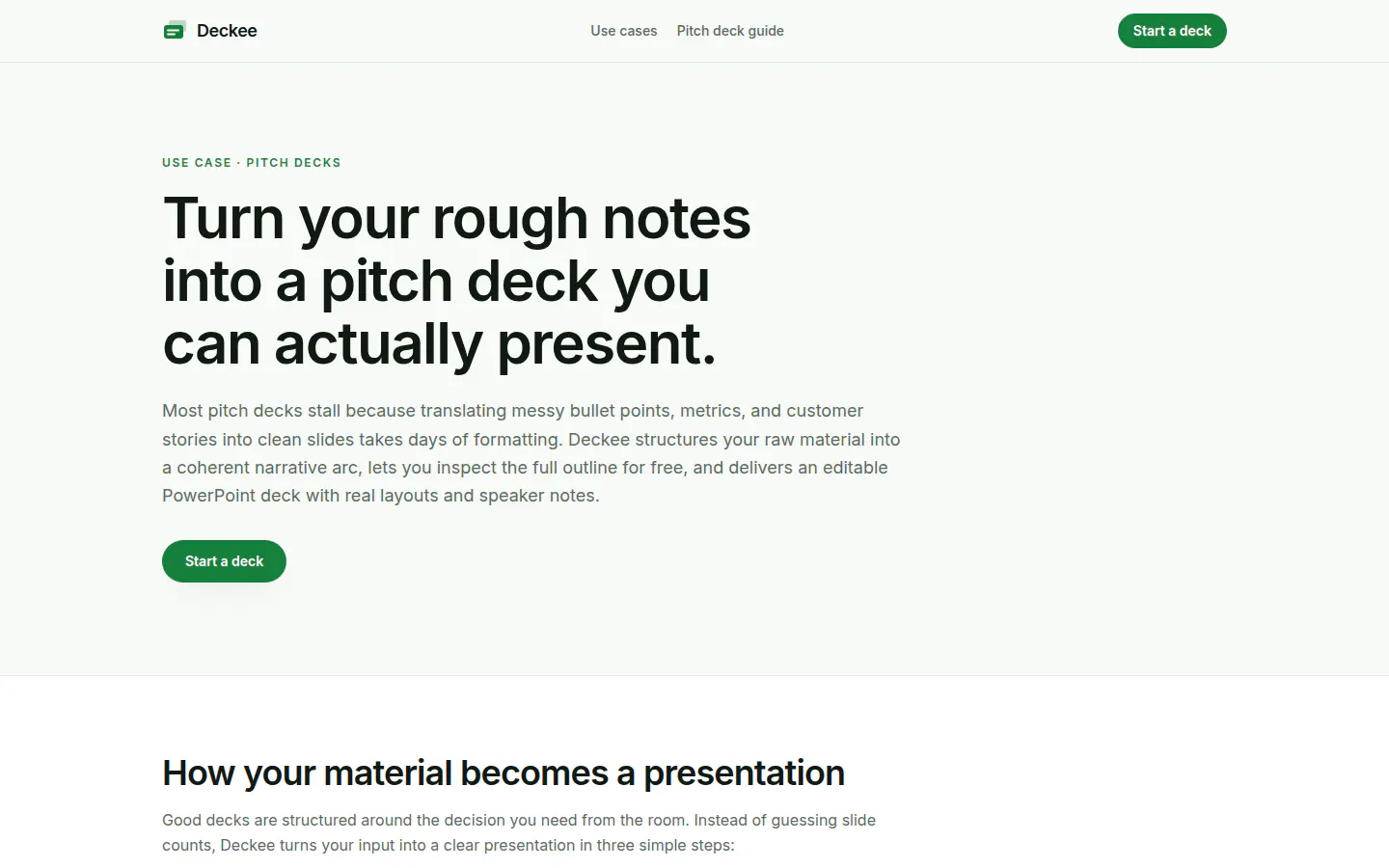Open the Deckee brand name home link

[x=227, y=31]
